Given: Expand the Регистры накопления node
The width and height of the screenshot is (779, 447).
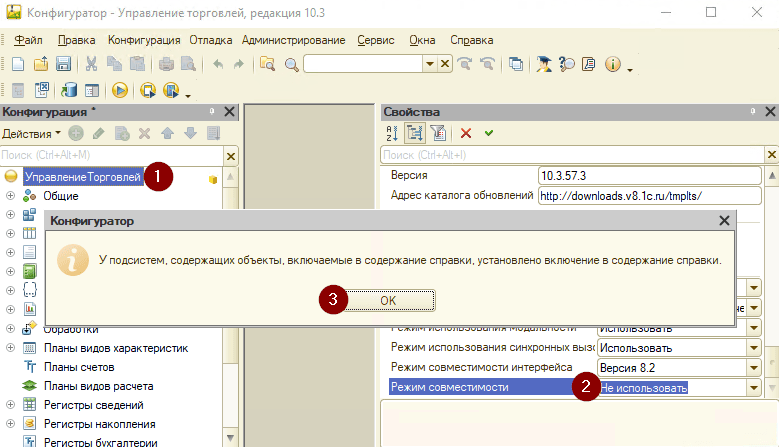Looking at the screenshot, I should pos(10,424).
